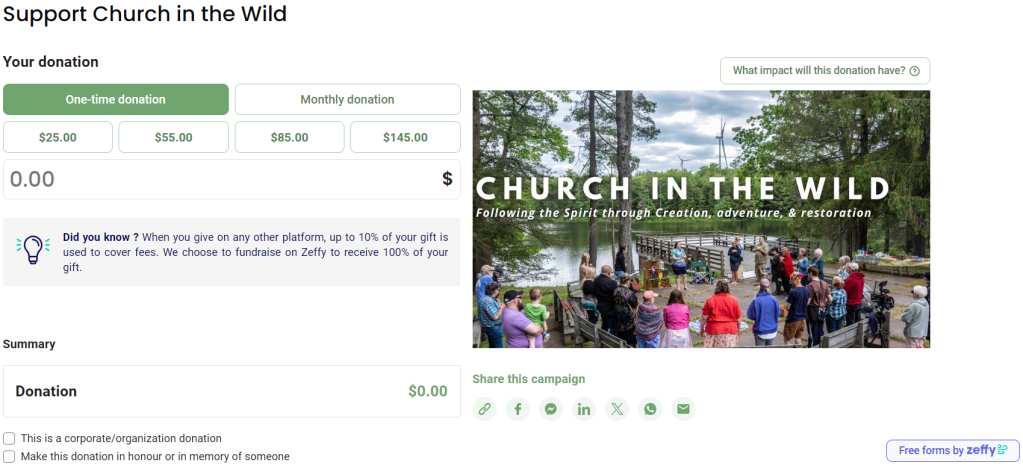Share campaign on Facebook
The width and height of the screenshot is (1023, 468).
[518, 408]
